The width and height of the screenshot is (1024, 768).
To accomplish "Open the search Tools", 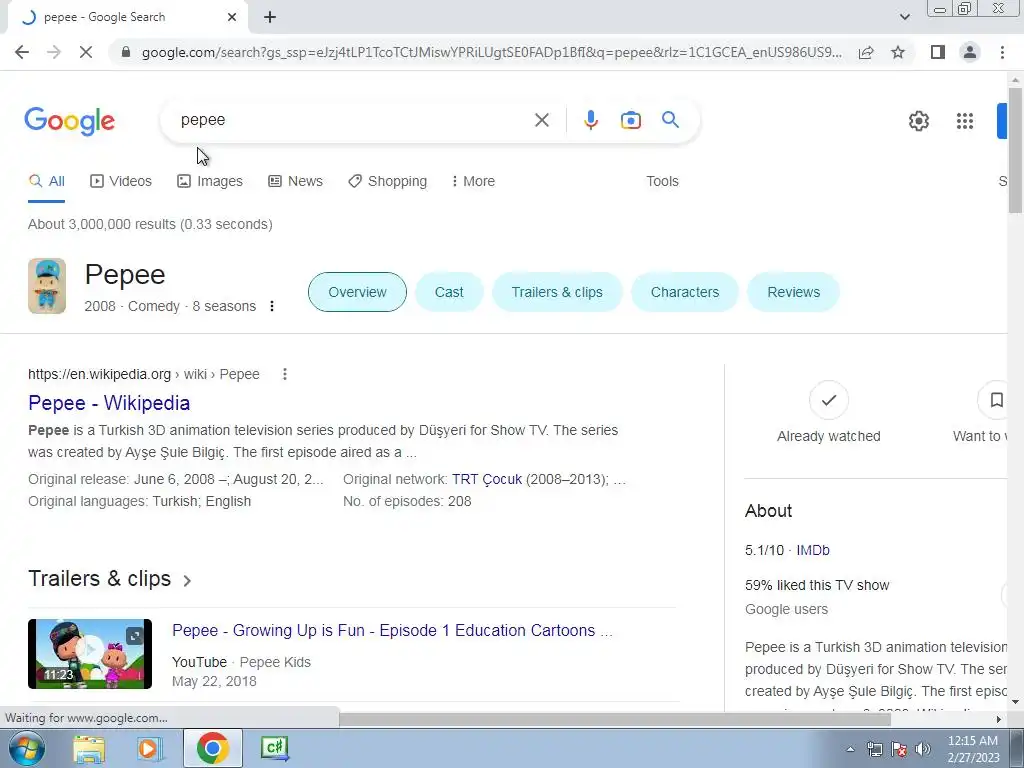I will tap(662, 182).
